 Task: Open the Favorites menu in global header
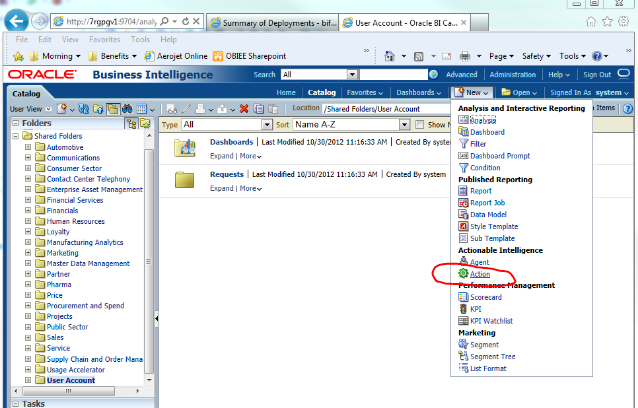tap(365, 93)
